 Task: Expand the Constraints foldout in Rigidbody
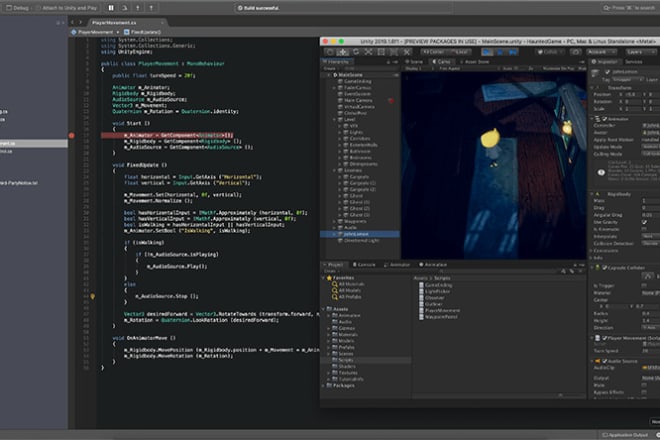(591, 251)
